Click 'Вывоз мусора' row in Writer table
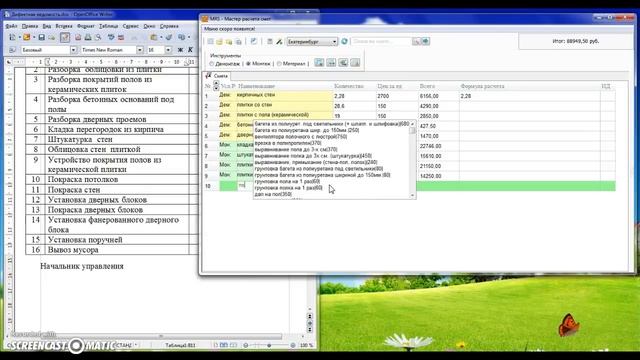640x360 pixels. 108,250
